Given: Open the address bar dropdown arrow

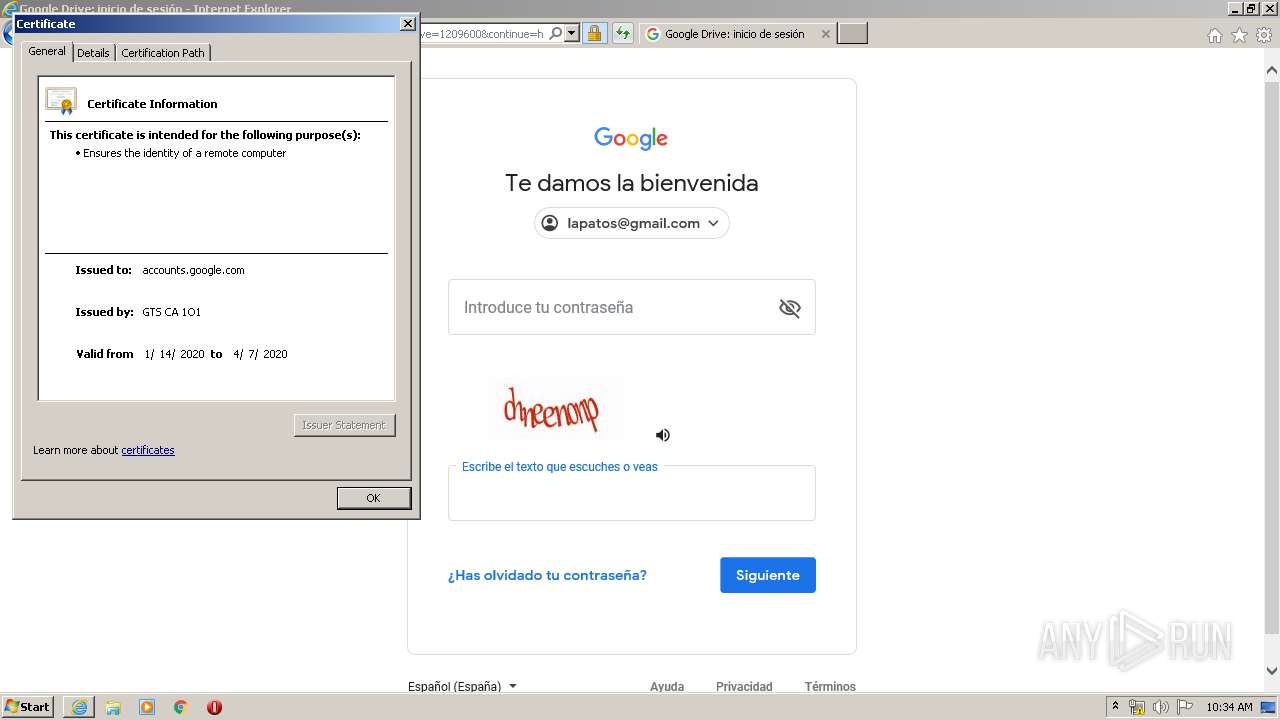Looking at the screenshot, I should pos(572,34).
